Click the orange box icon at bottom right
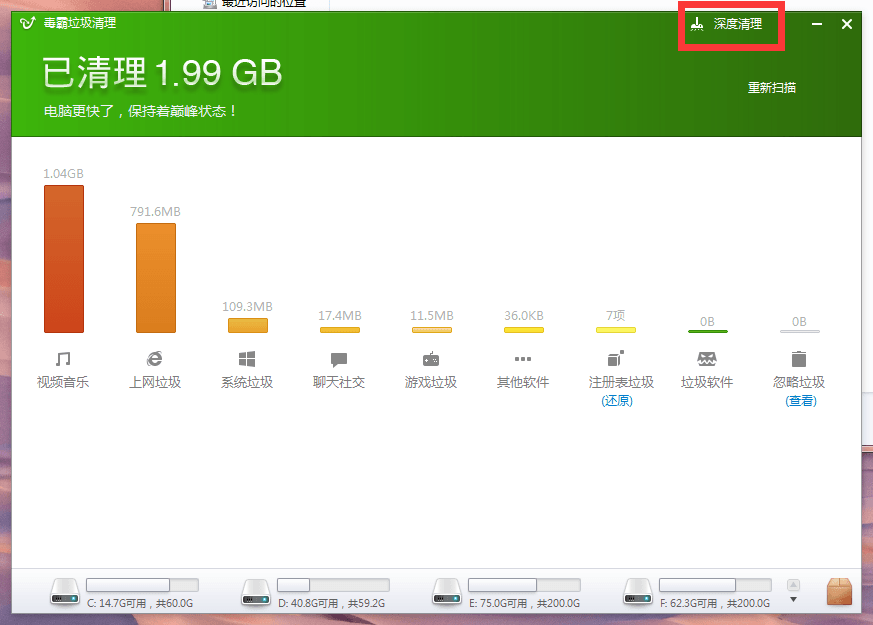Screen dimensions: 873x625 (839, 592)
